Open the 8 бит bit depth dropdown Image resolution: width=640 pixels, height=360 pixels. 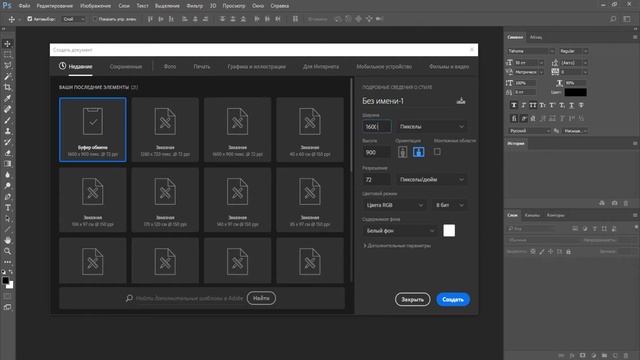(449, 205)
